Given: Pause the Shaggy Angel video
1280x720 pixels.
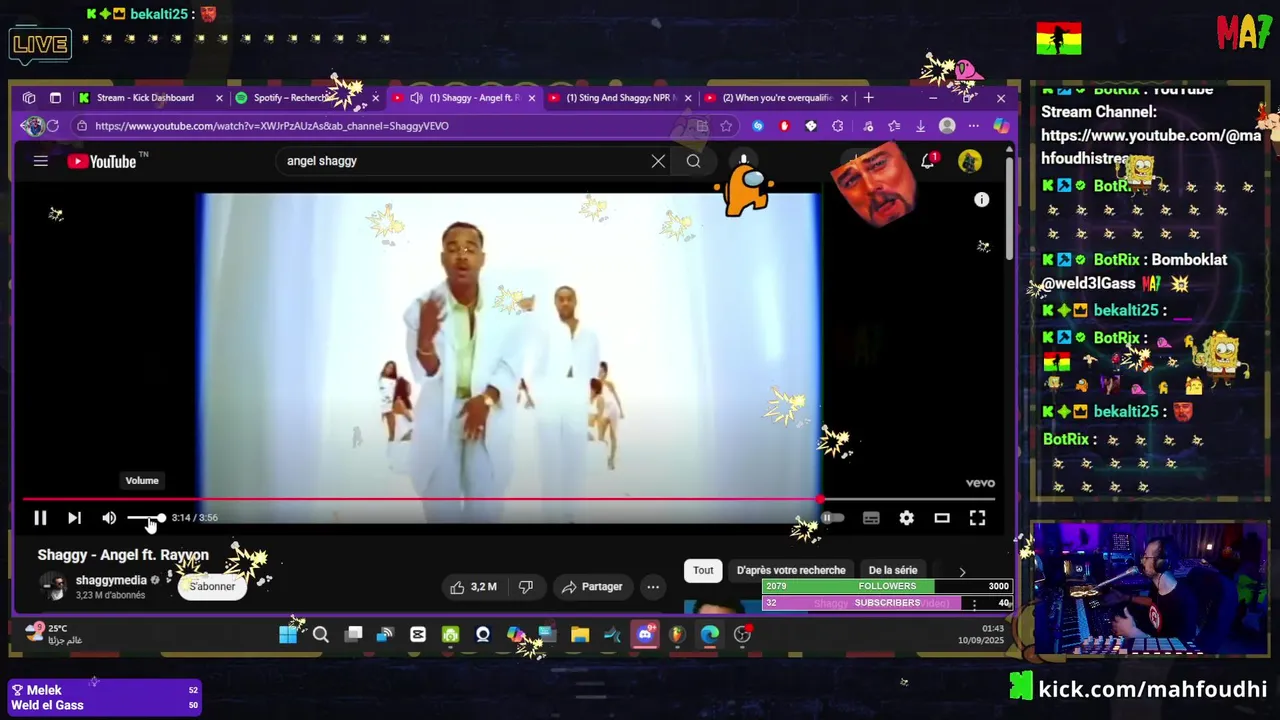Looking at the screenshot, I should 40,518.
